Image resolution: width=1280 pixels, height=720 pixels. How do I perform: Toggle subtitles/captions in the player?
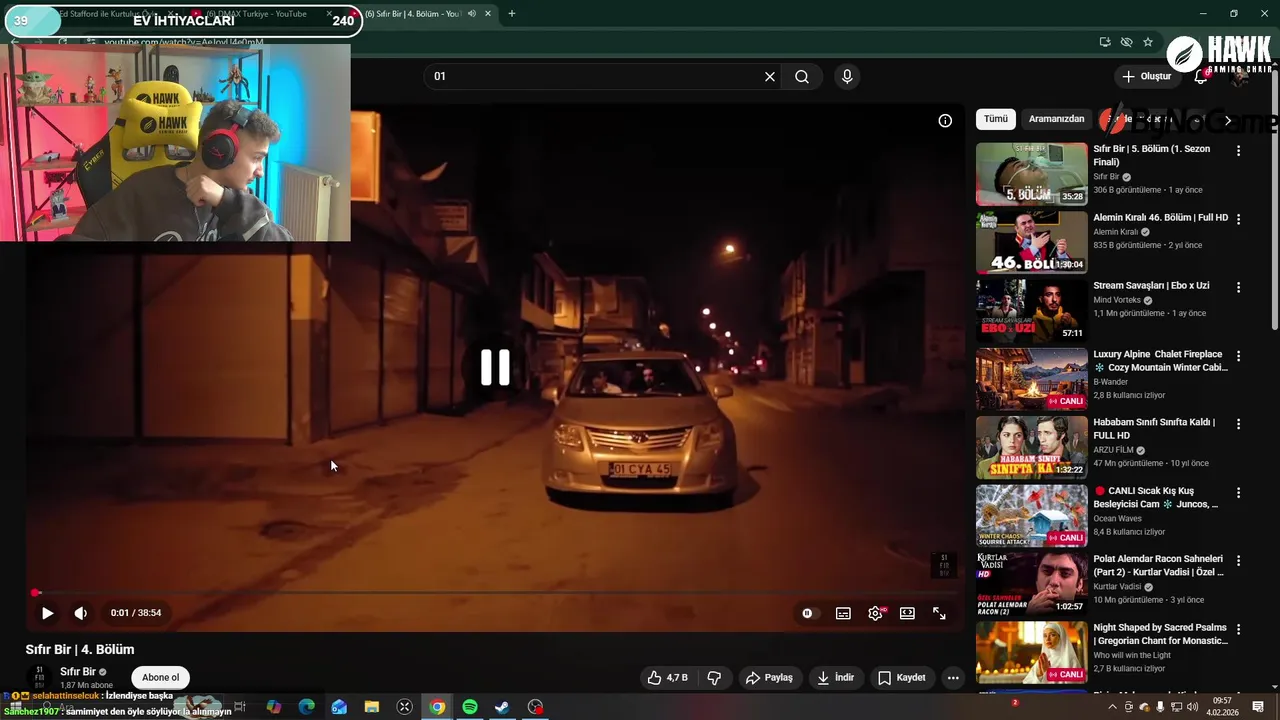[x=843, y=613]
